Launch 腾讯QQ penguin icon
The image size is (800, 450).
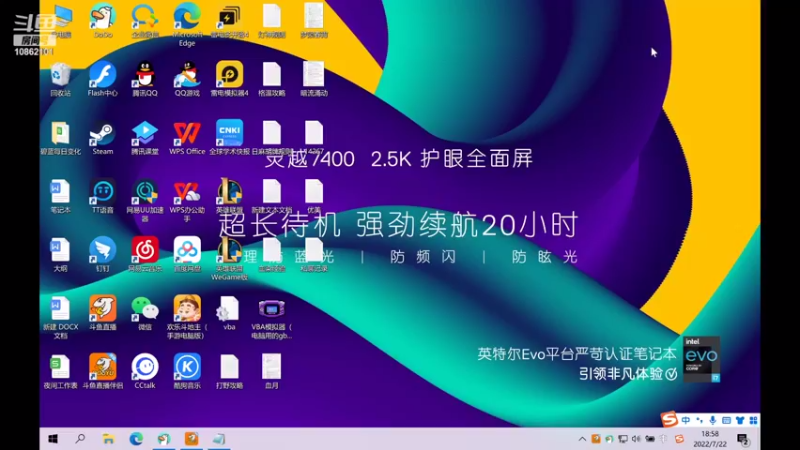[145, 79]
